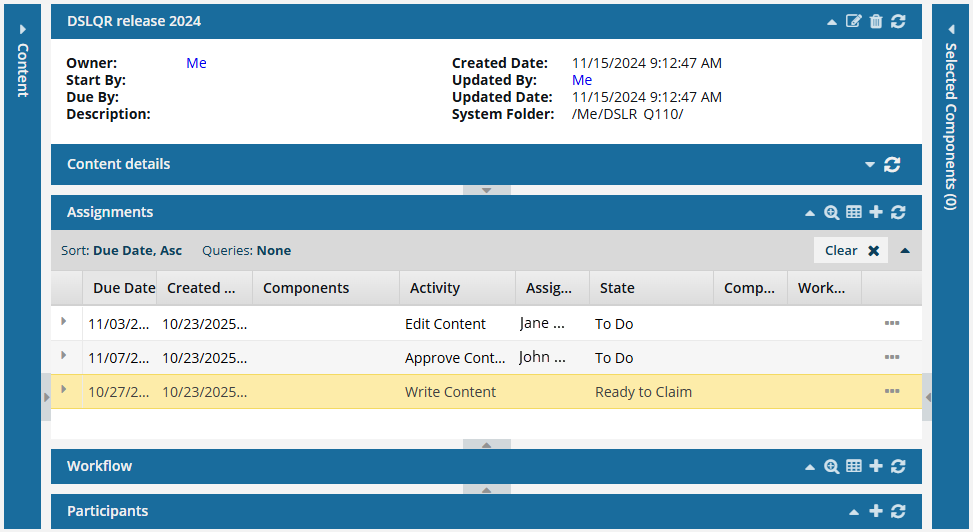
Task: Click the edit icon for DSLQR release 2024
Action: coord(853,21)
